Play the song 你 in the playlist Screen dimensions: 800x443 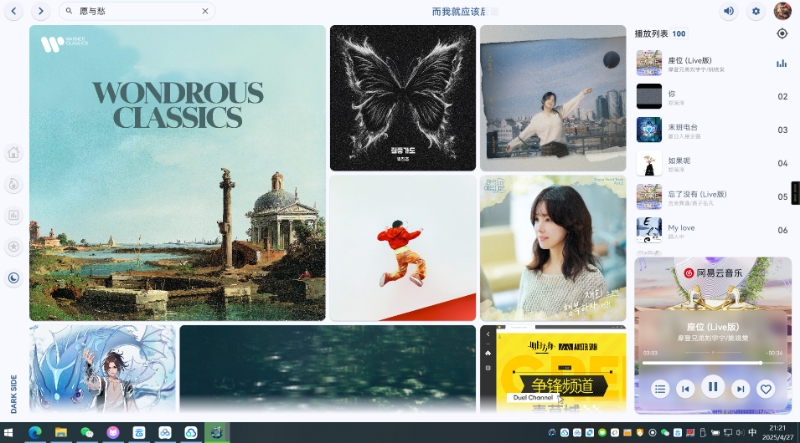(713, 96)
